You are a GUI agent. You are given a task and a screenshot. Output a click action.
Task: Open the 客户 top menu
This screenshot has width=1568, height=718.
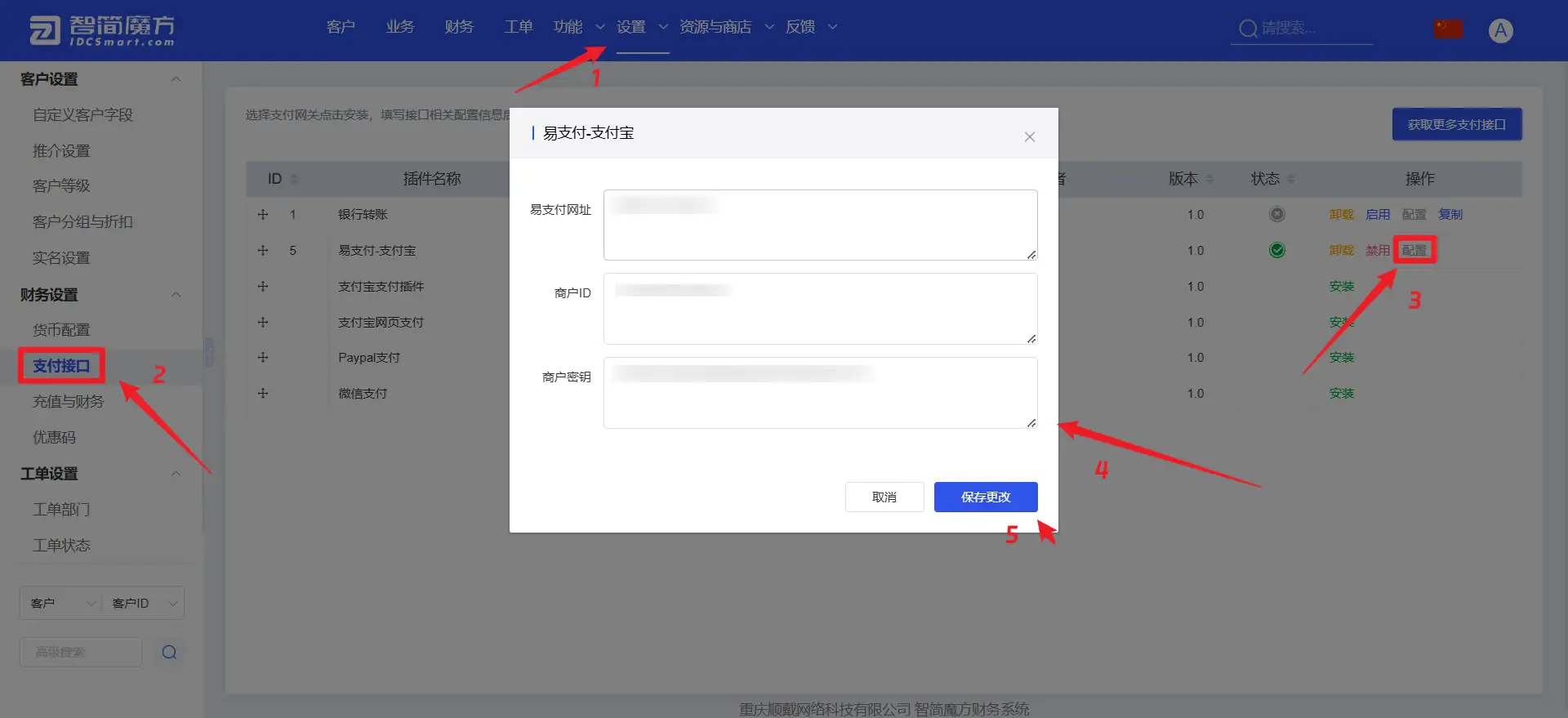[341, 27]
